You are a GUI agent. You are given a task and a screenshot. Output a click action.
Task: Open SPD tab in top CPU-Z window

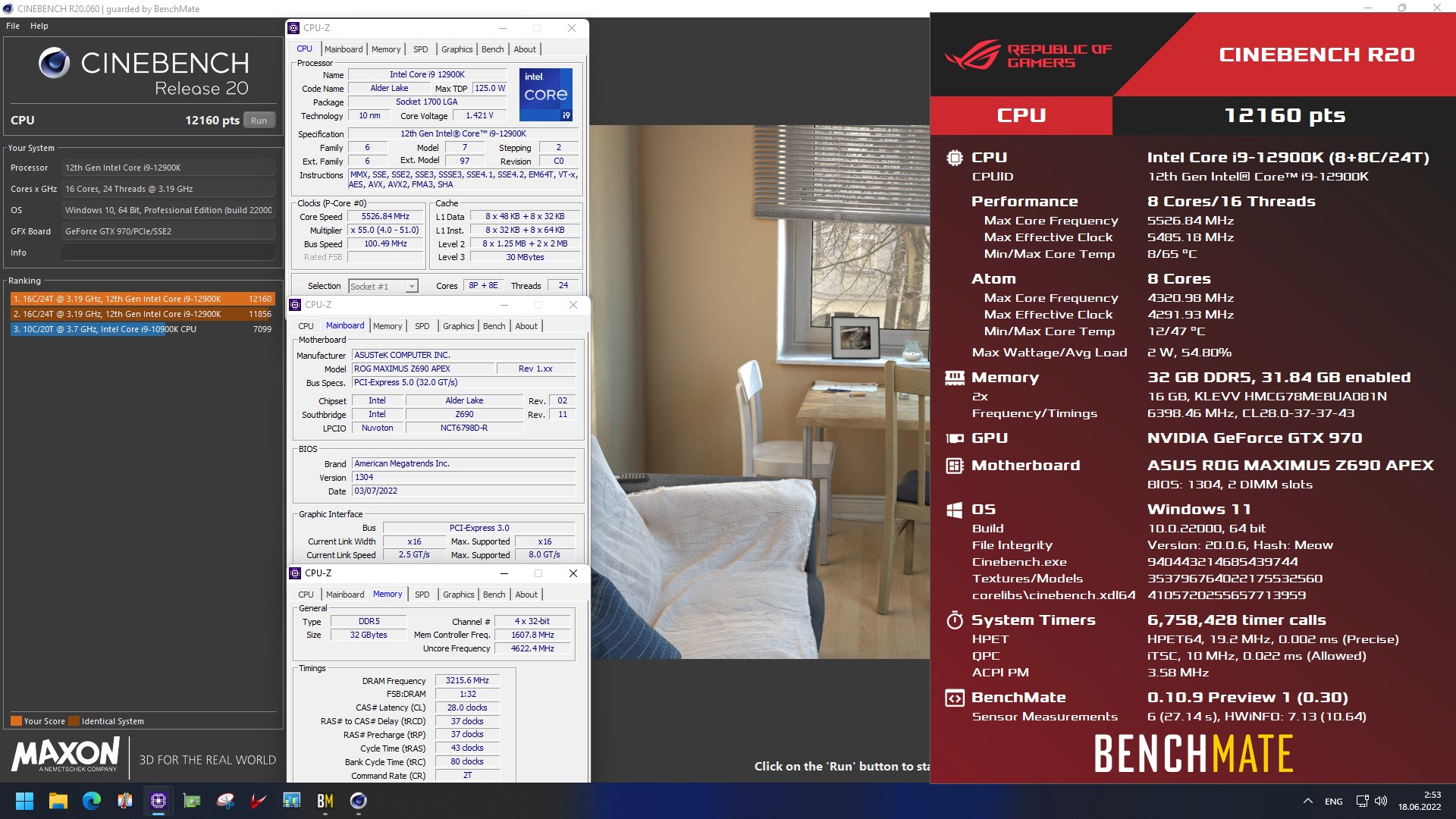click(420, 49)
